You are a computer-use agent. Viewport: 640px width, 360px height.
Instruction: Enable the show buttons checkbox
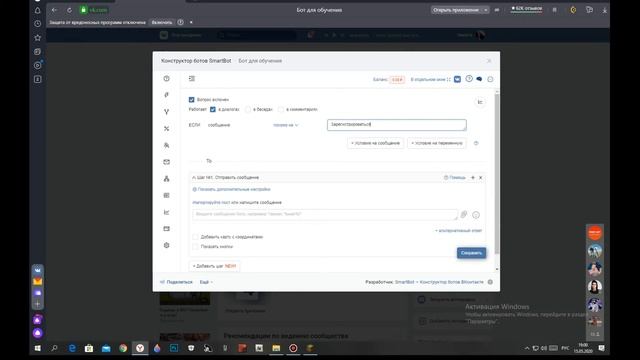(196, 247)
